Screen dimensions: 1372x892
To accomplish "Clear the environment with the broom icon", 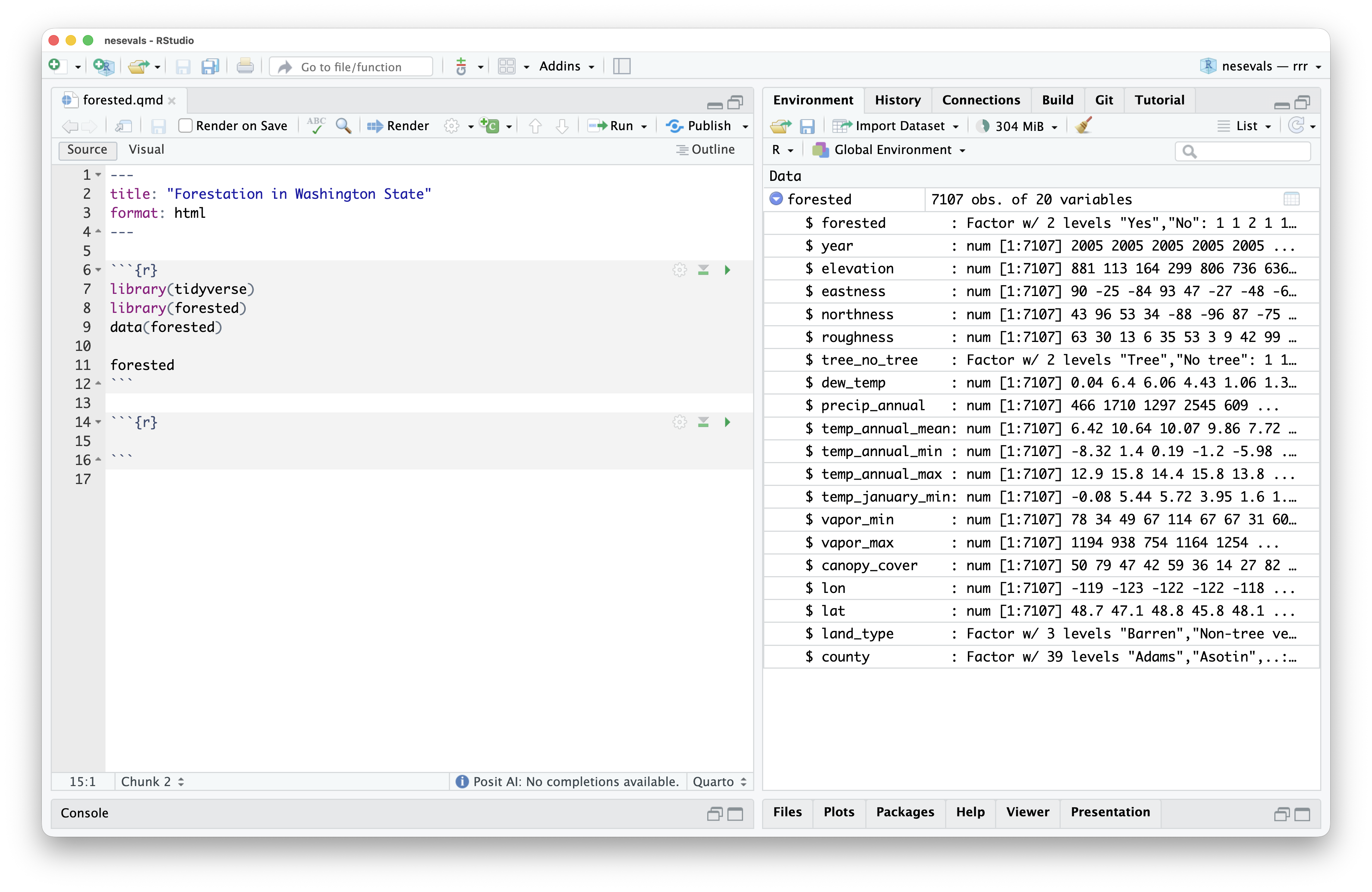I will (x=1083, y=126).
